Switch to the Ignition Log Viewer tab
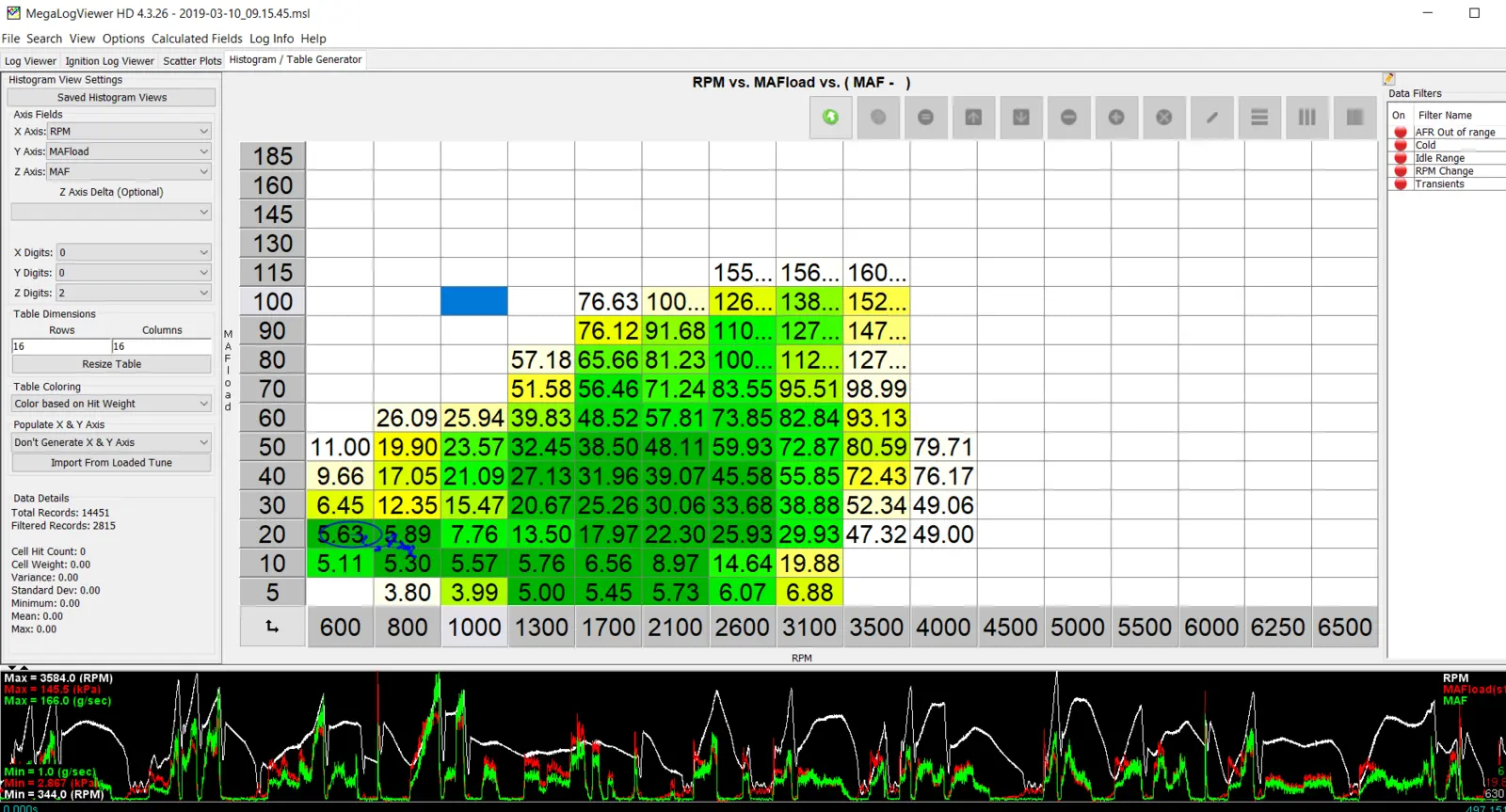 coord(109,61)
